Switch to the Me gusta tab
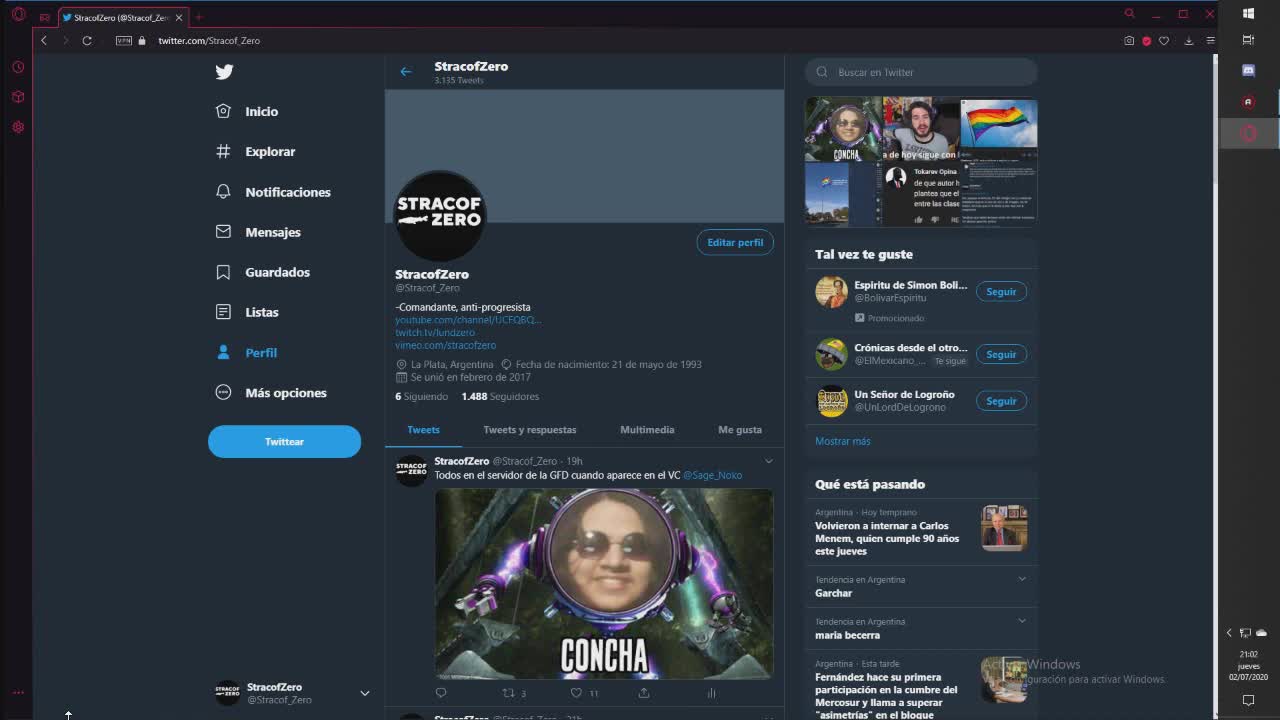The width and height of the screenshot is (1280, 720). click(740, 430)
